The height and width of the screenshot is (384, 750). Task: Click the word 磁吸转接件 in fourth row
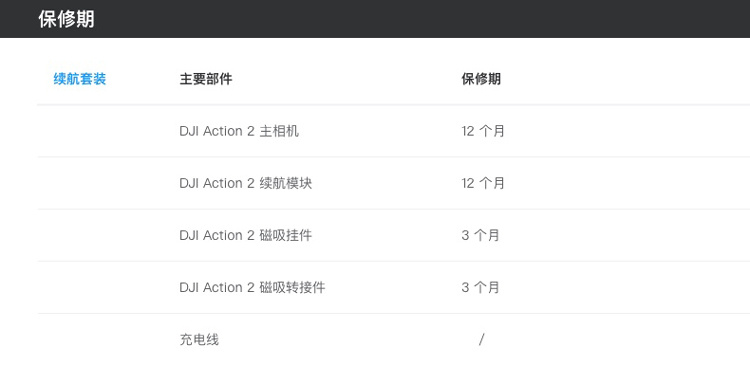(x=293, y=287)
